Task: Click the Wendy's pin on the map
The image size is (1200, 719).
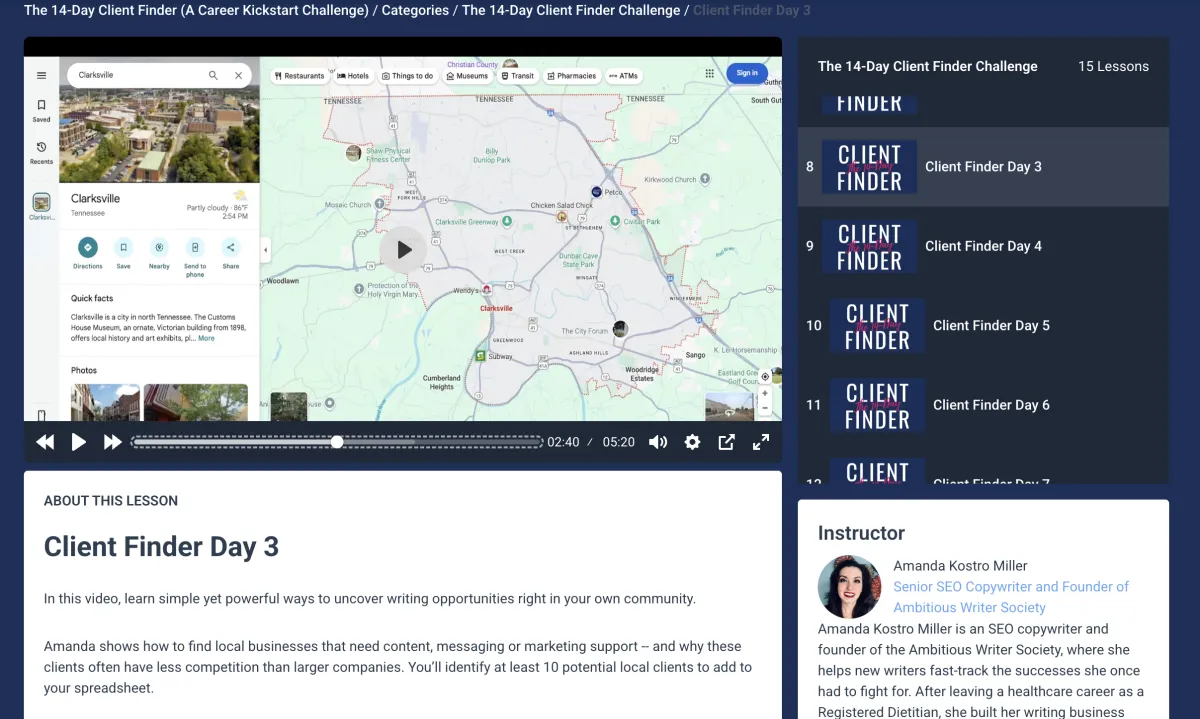Action: click(x=487, y=289)
